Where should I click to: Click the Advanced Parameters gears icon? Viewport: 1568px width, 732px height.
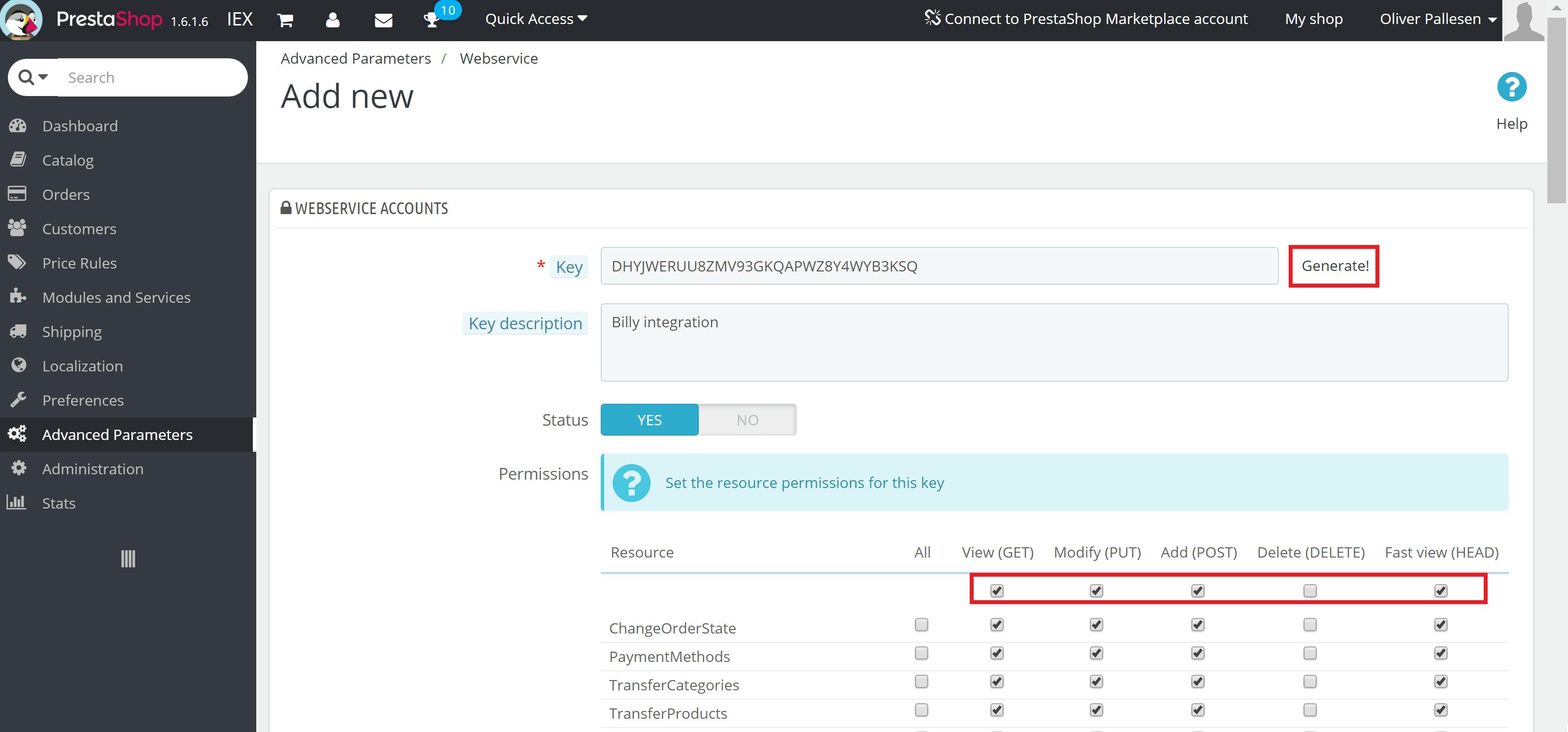point(17,434)
